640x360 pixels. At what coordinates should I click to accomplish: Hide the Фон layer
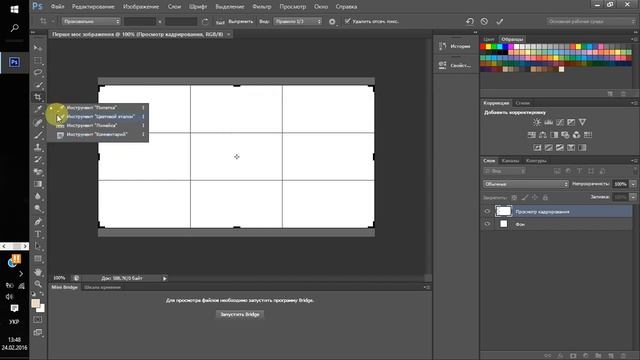[487, 224]
